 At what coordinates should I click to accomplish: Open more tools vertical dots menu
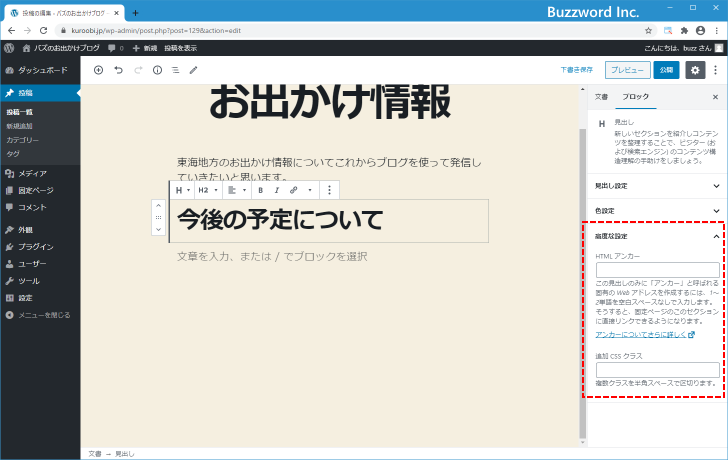pyautogui.click(x=715, y=70)
